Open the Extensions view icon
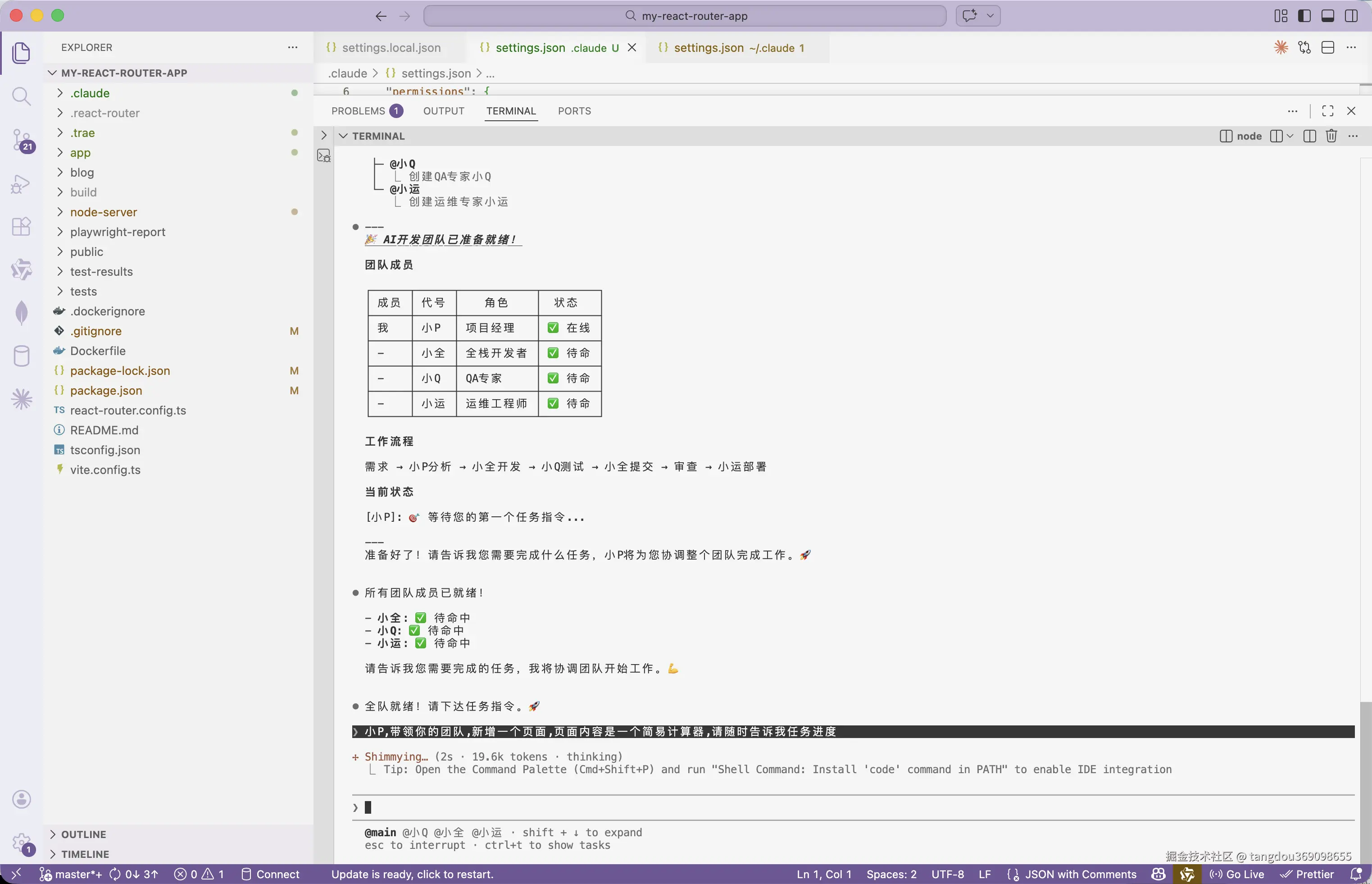The width and height of the screenshot is (1372, 884). click(21, 226)
